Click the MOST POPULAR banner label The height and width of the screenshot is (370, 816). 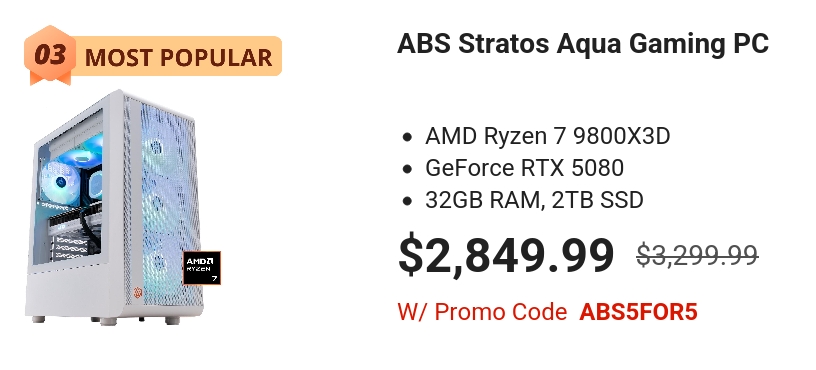pyautogui.click(x=178, y=57)
